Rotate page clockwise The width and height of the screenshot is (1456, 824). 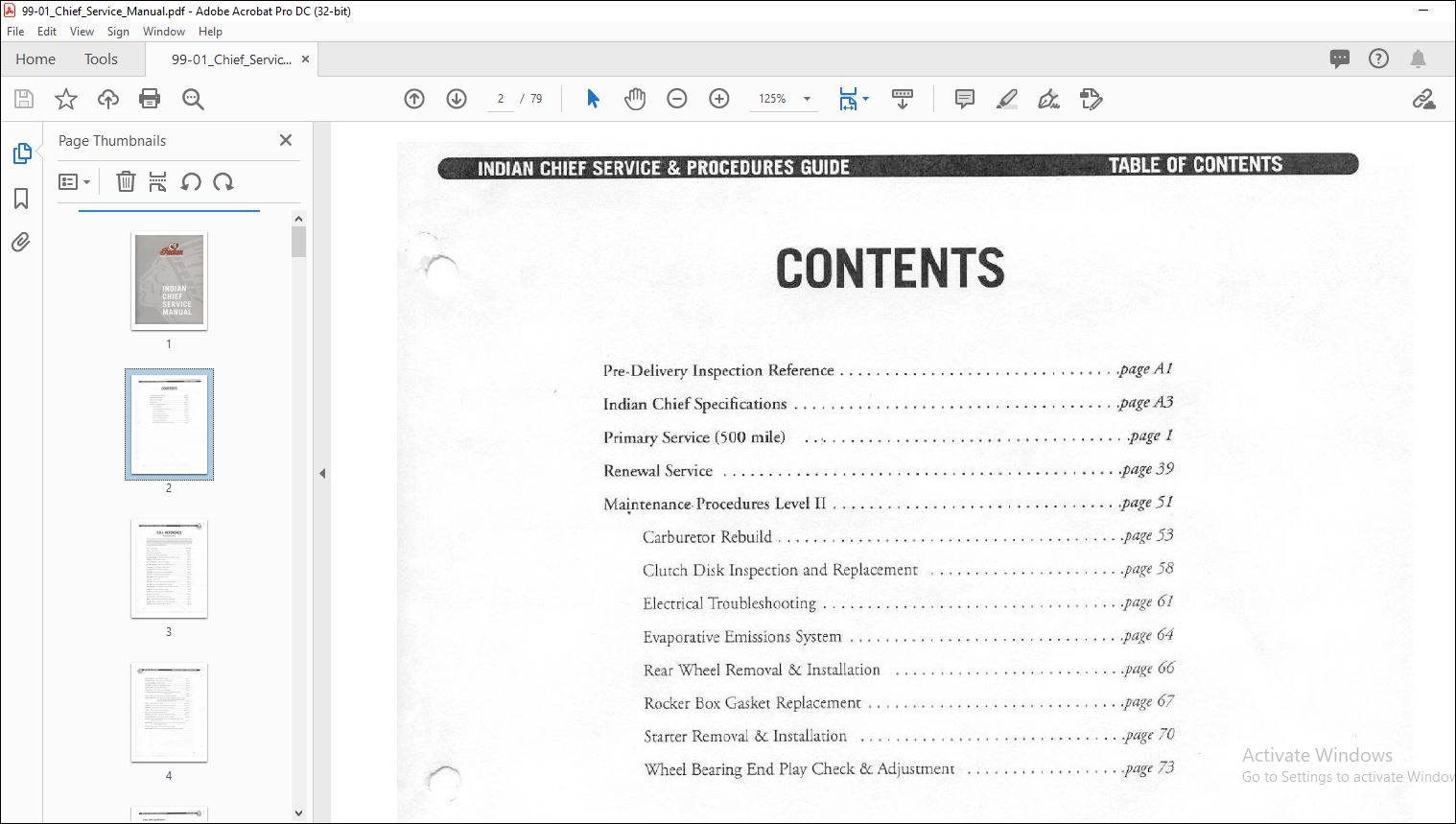223,181
